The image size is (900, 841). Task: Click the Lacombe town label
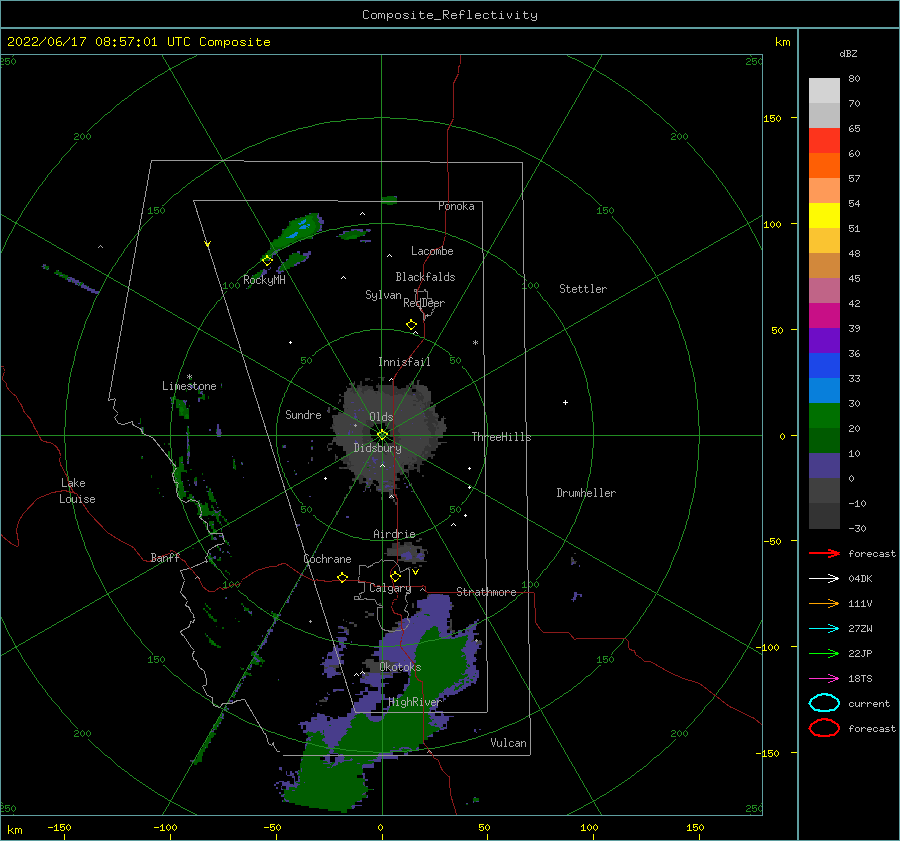coord(432,251)
